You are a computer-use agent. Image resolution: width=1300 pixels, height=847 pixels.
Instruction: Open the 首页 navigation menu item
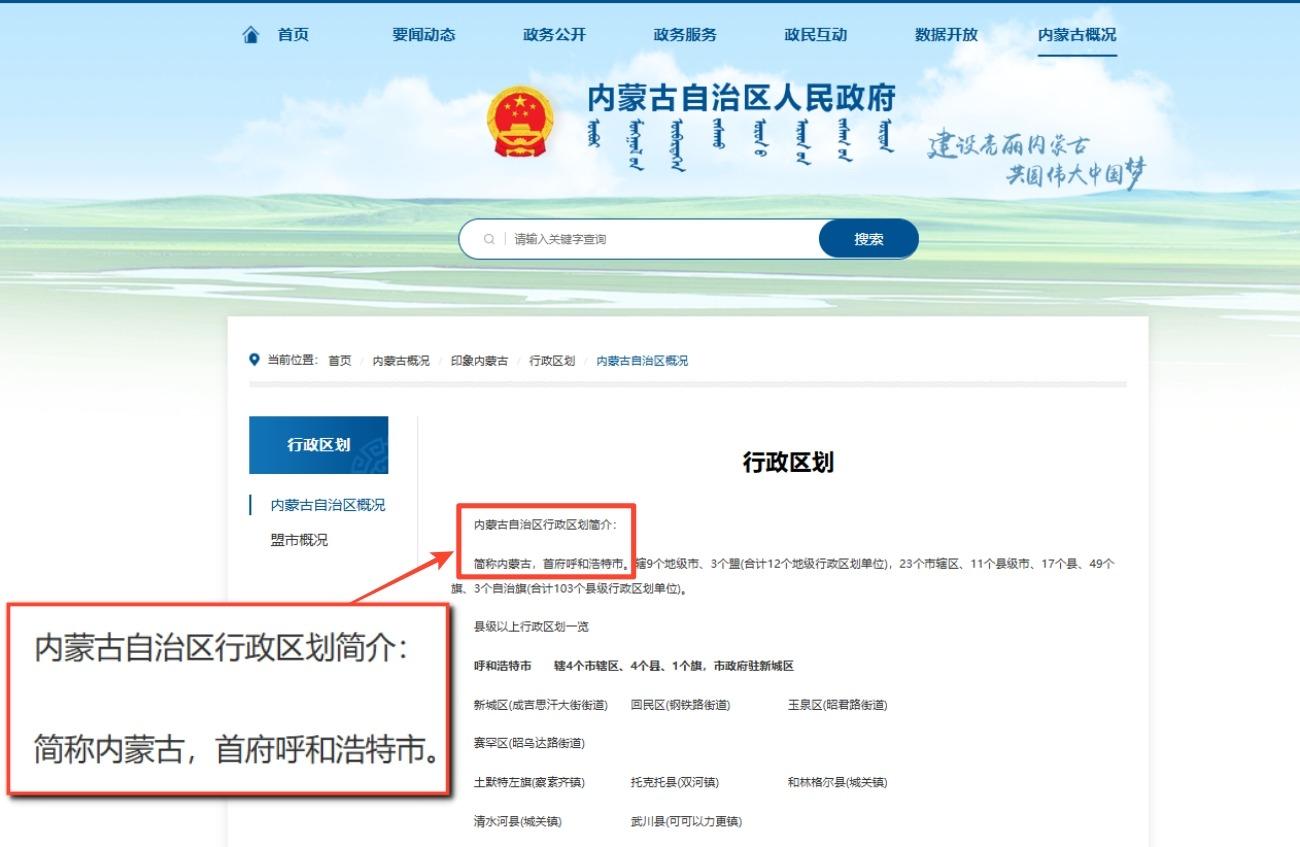293,35
